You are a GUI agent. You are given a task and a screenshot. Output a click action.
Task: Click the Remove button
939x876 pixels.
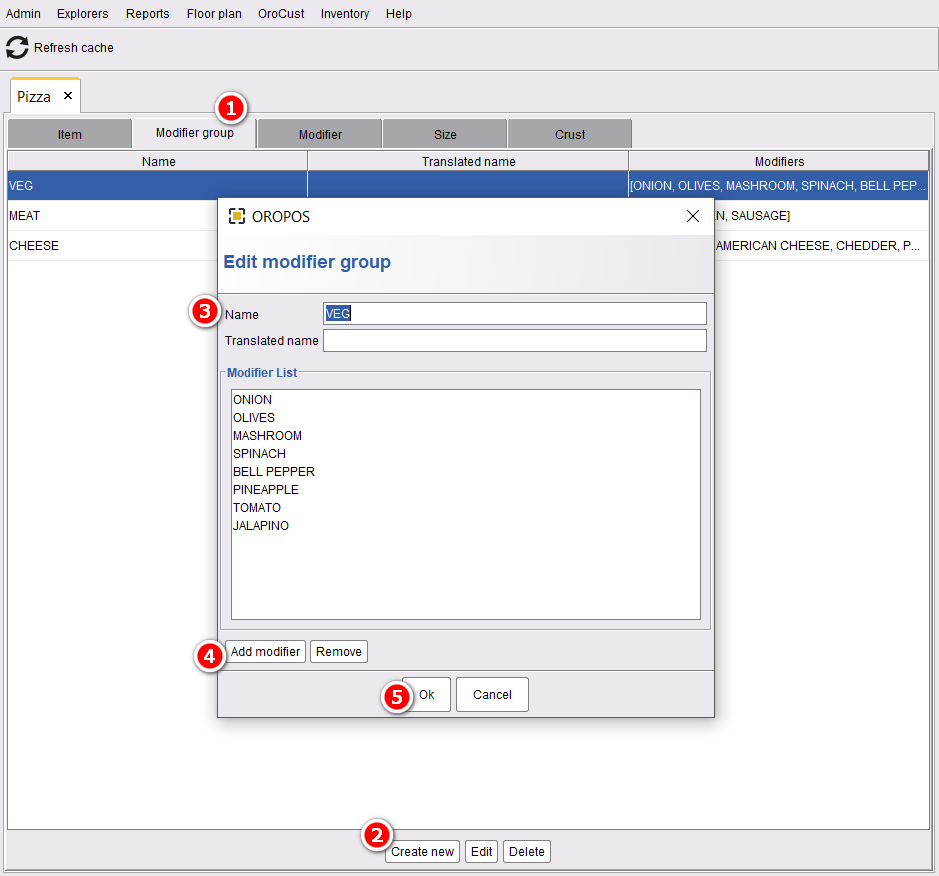tap(339, 651)
